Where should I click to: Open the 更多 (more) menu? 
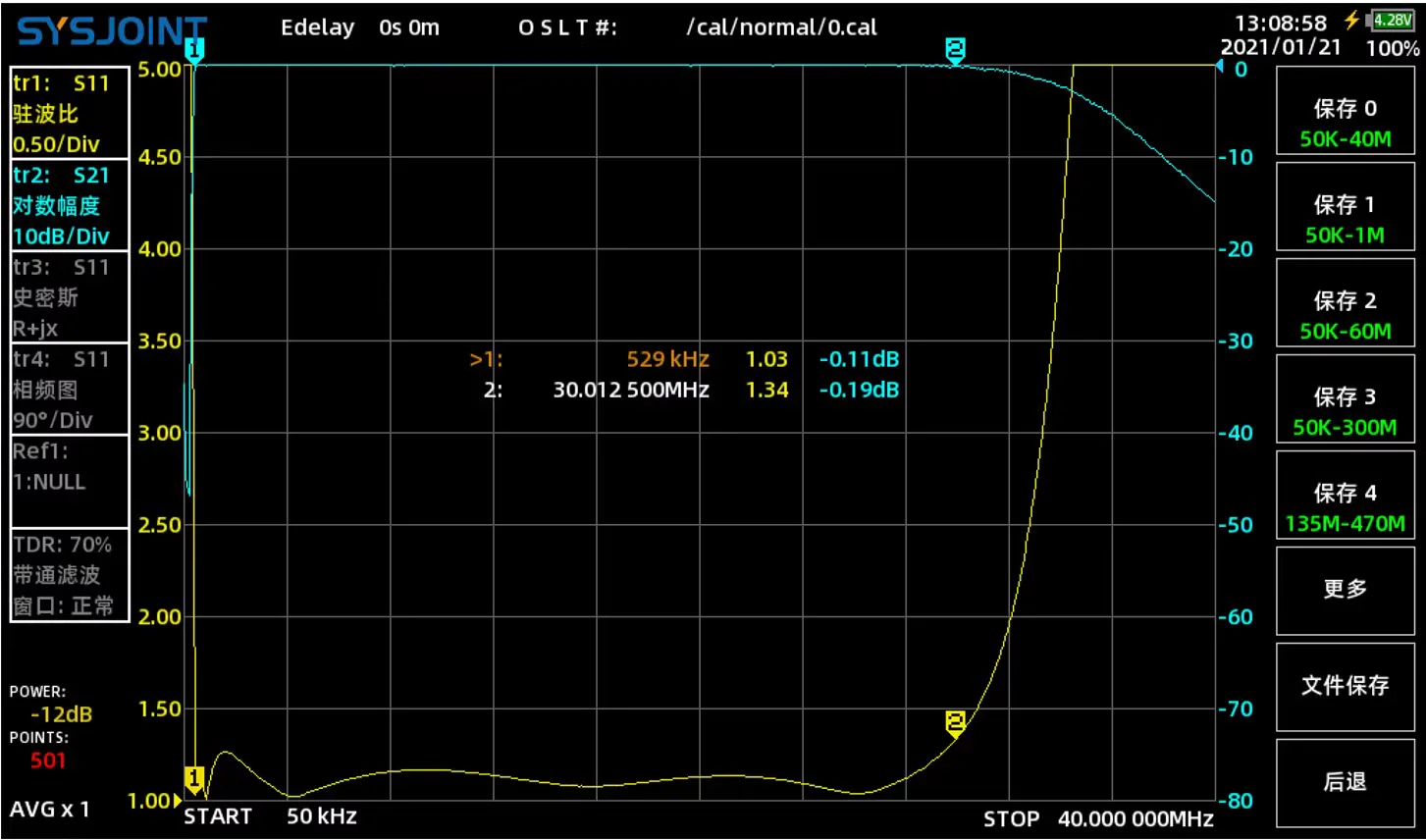(x=1345, y=590)
